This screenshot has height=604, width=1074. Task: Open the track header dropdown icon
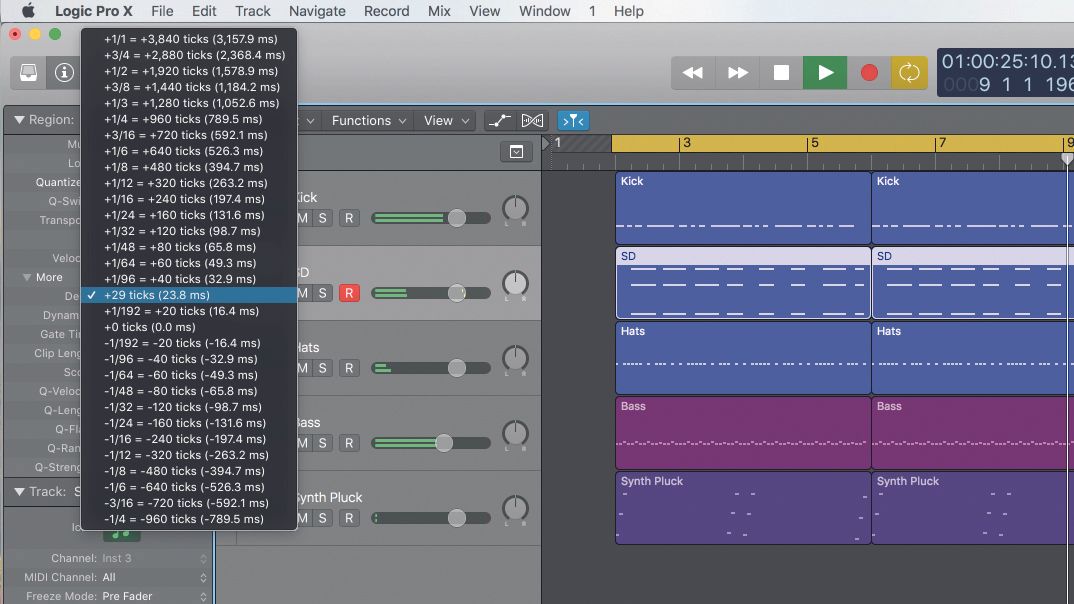(x=516, y=151)
